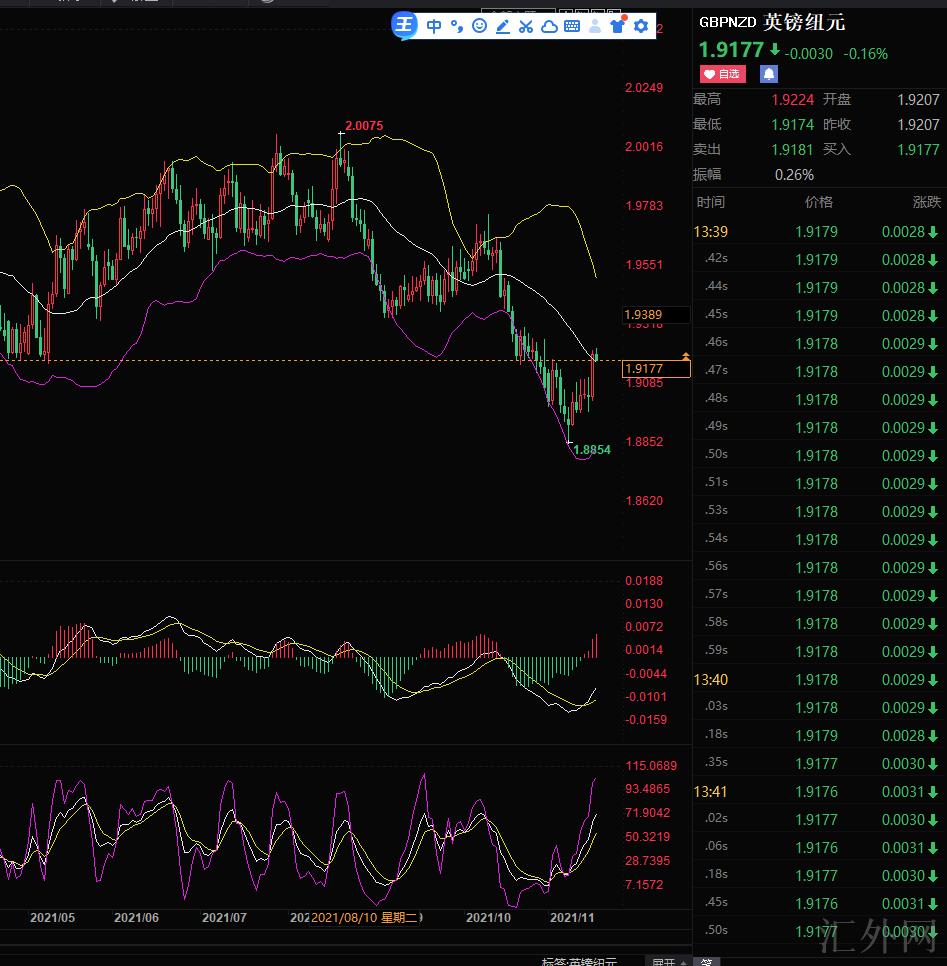Viewport: 947px width, 966px height.
Task: Click the 1.9177 current price label
Action: [656, 369]
